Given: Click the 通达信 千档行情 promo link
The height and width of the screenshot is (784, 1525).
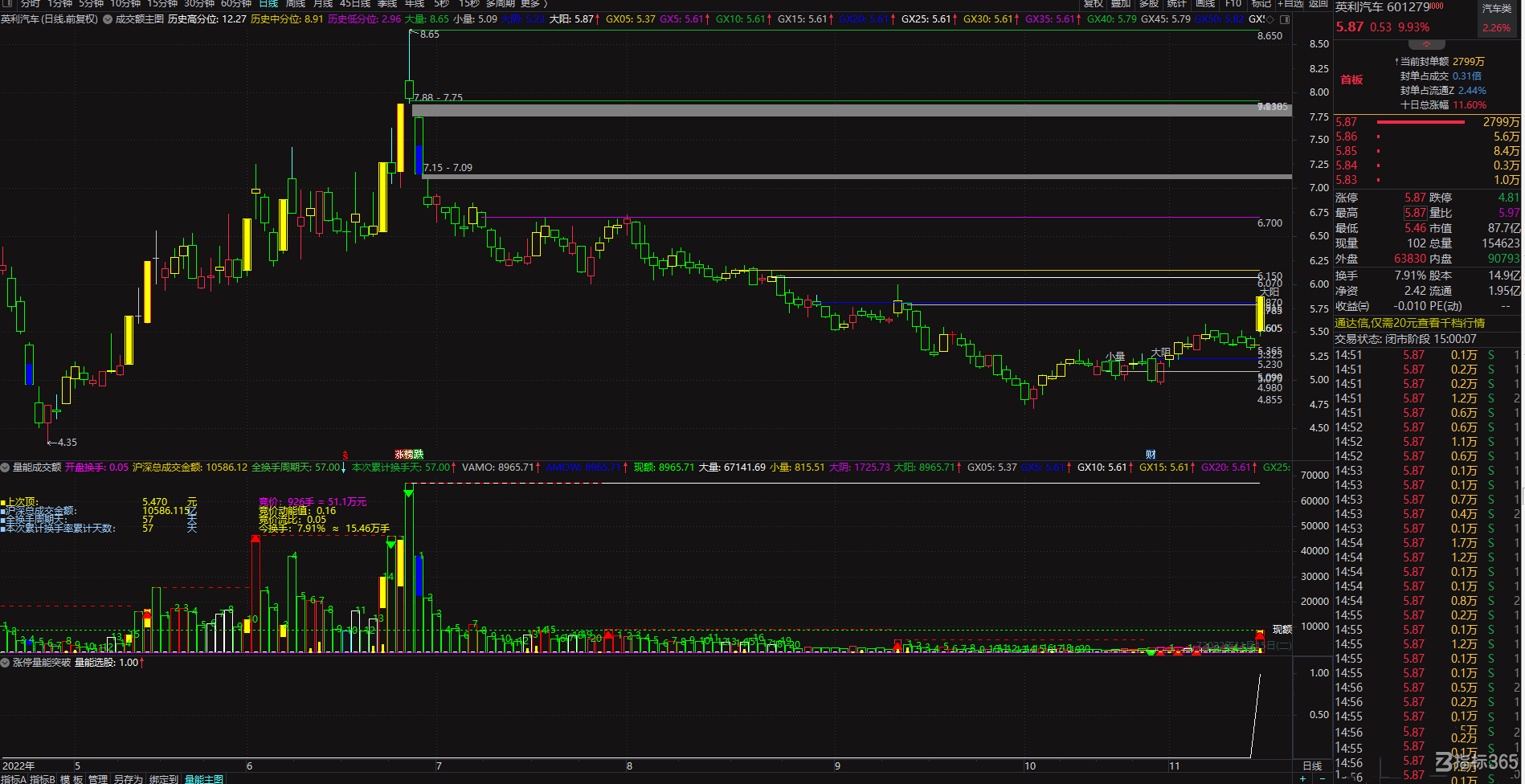Looking at the screenshot, I should coord(1410,323).
